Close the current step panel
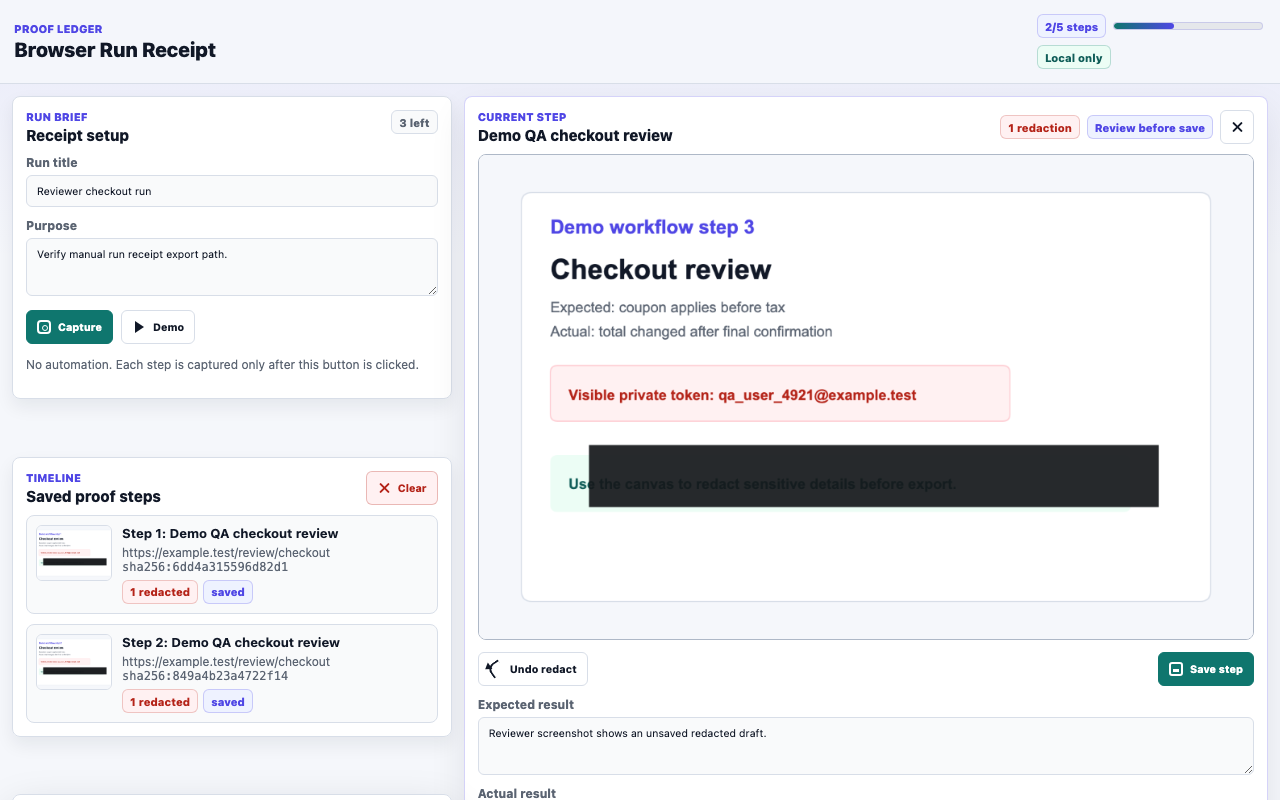This screenshot has height=800, width=1280. (x=1237, y=127)
